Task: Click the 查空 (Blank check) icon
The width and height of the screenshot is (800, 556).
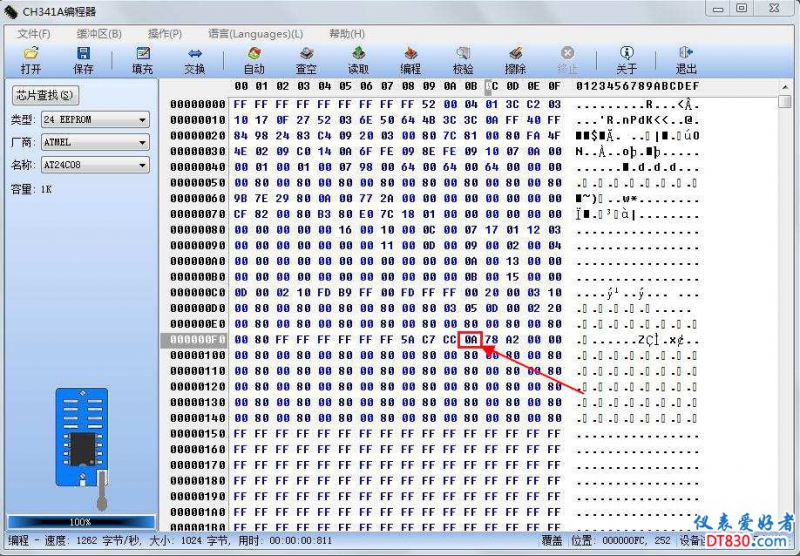Action: click(306, 59)
